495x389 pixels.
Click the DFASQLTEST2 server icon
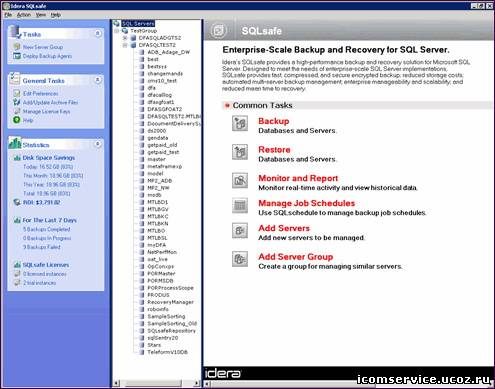[133, 45]
